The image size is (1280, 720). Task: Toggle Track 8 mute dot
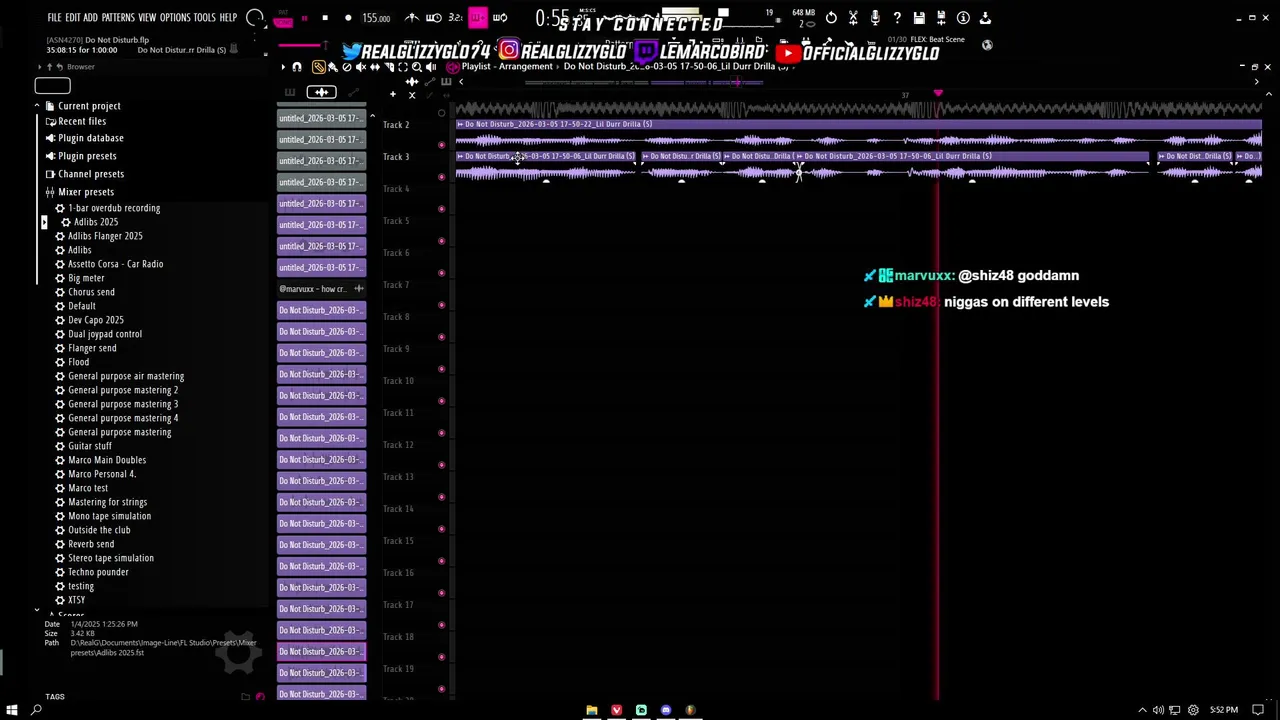441,337
